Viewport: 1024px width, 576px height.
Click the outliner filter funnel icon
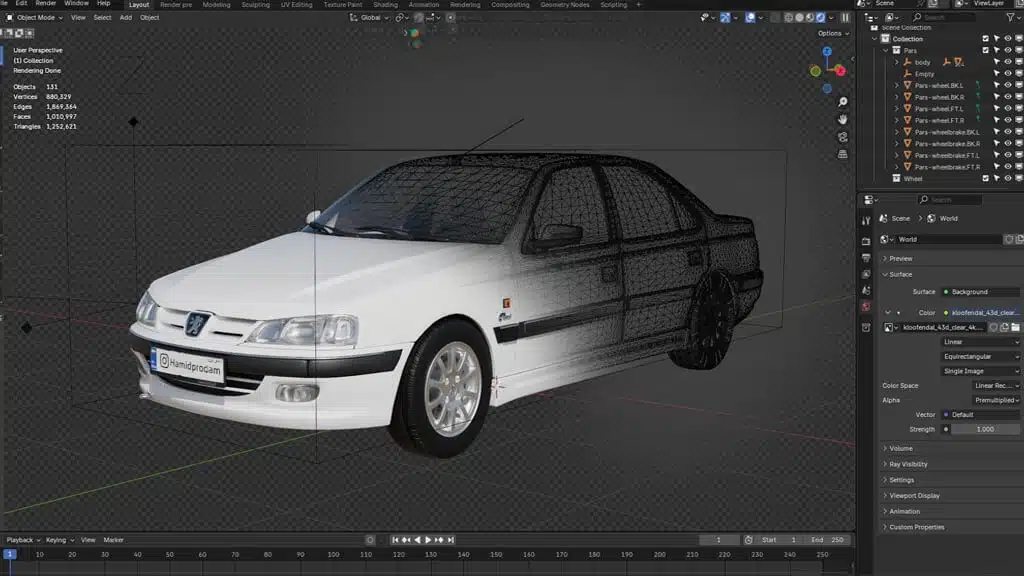point(1010,18)
